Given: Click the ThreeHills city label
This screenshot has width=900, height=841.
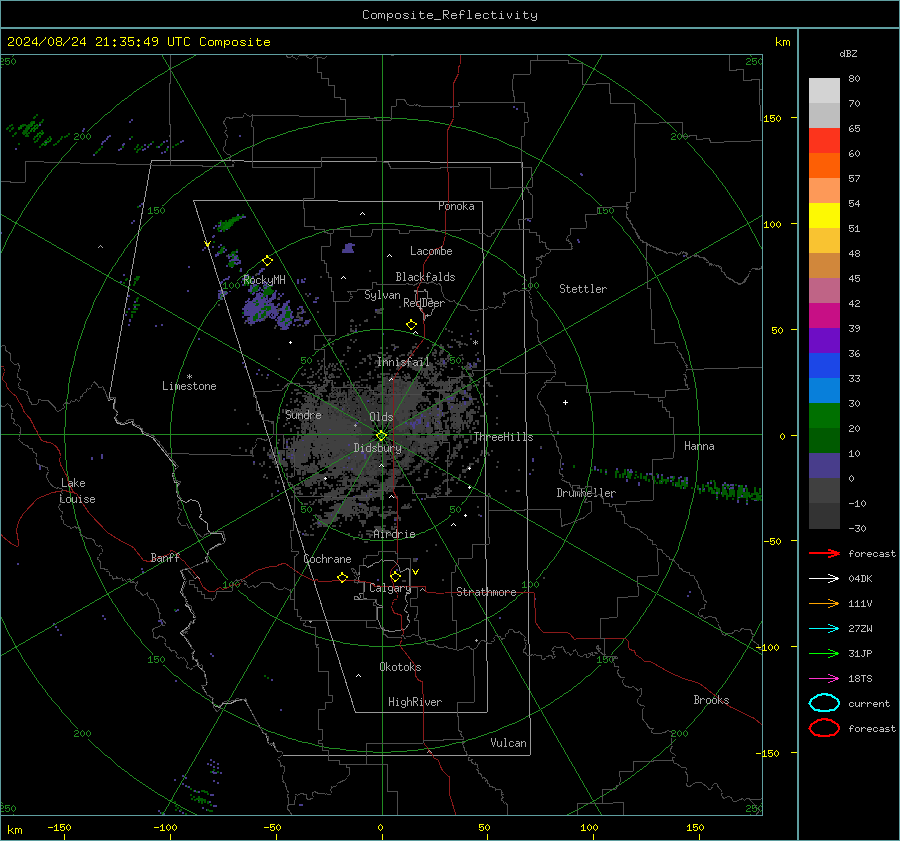Looking at the screenshot, I should click(x=503, y=437).
